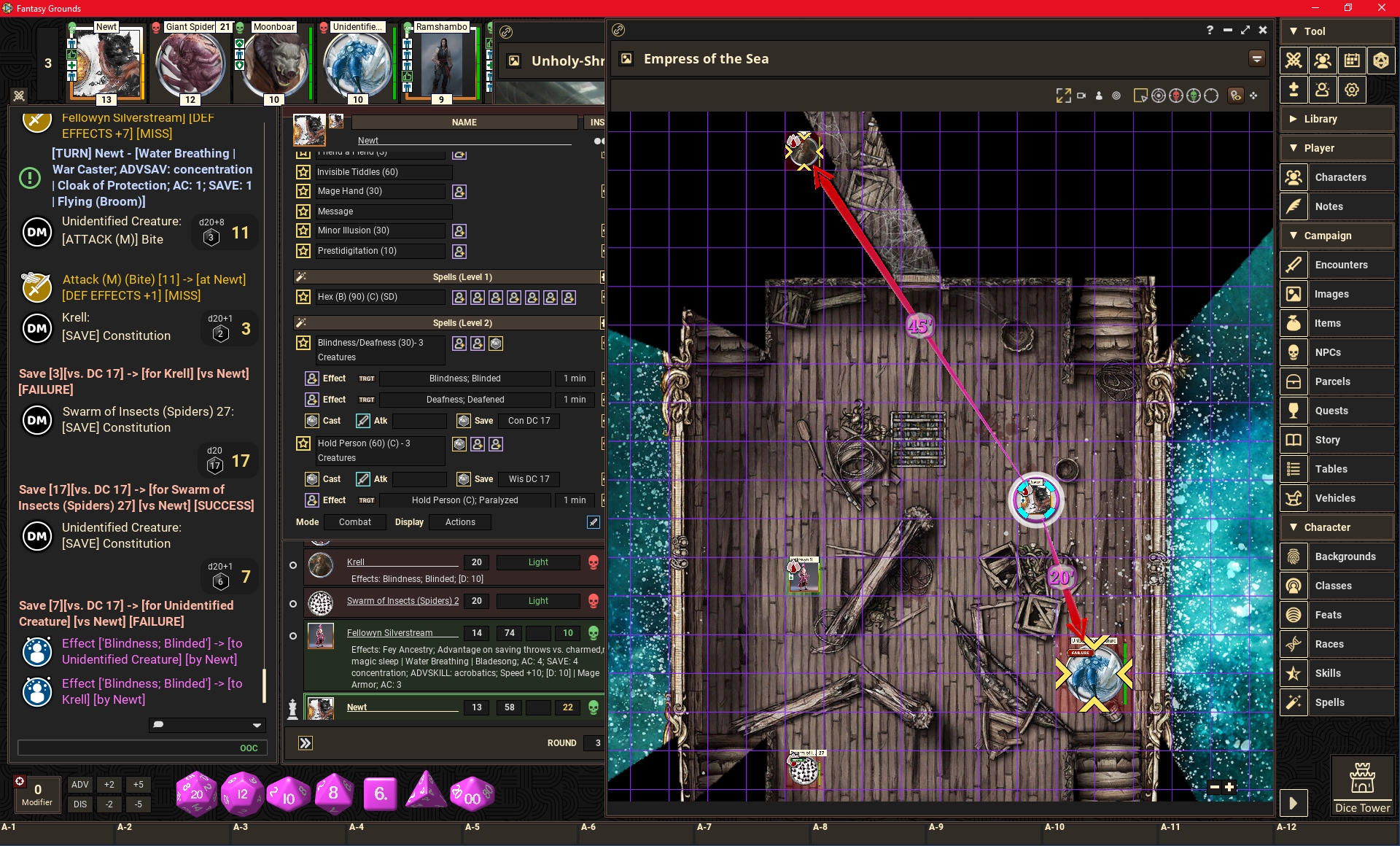Image resolution: width=1400 pixels, height=846 pixels.
Task: Toggle Krell's target radio circle
Action: (x=293, y=565)
